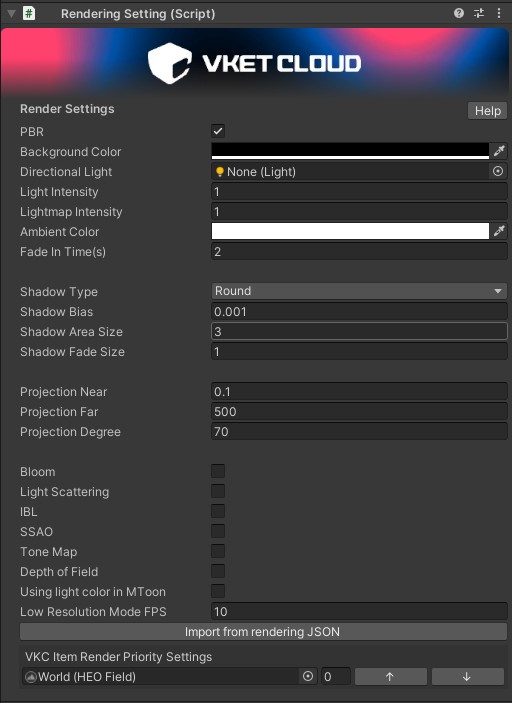
Task: Toggle the PBR checkbox
Action: [x=218, y=131]
